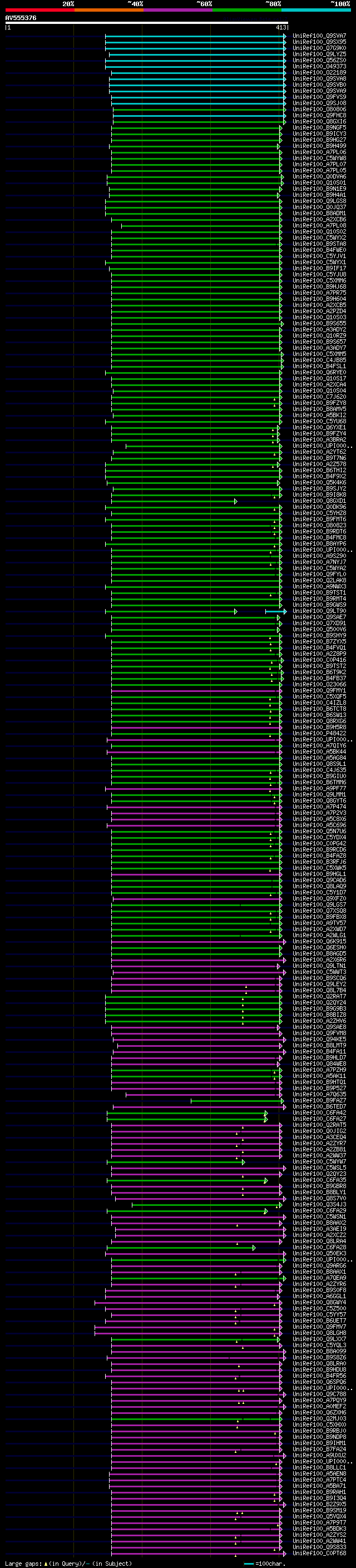The image size is (356, 1568).
Task: Select hit label UniRef100_A2XCB6
Action: (x=319, y=219)
